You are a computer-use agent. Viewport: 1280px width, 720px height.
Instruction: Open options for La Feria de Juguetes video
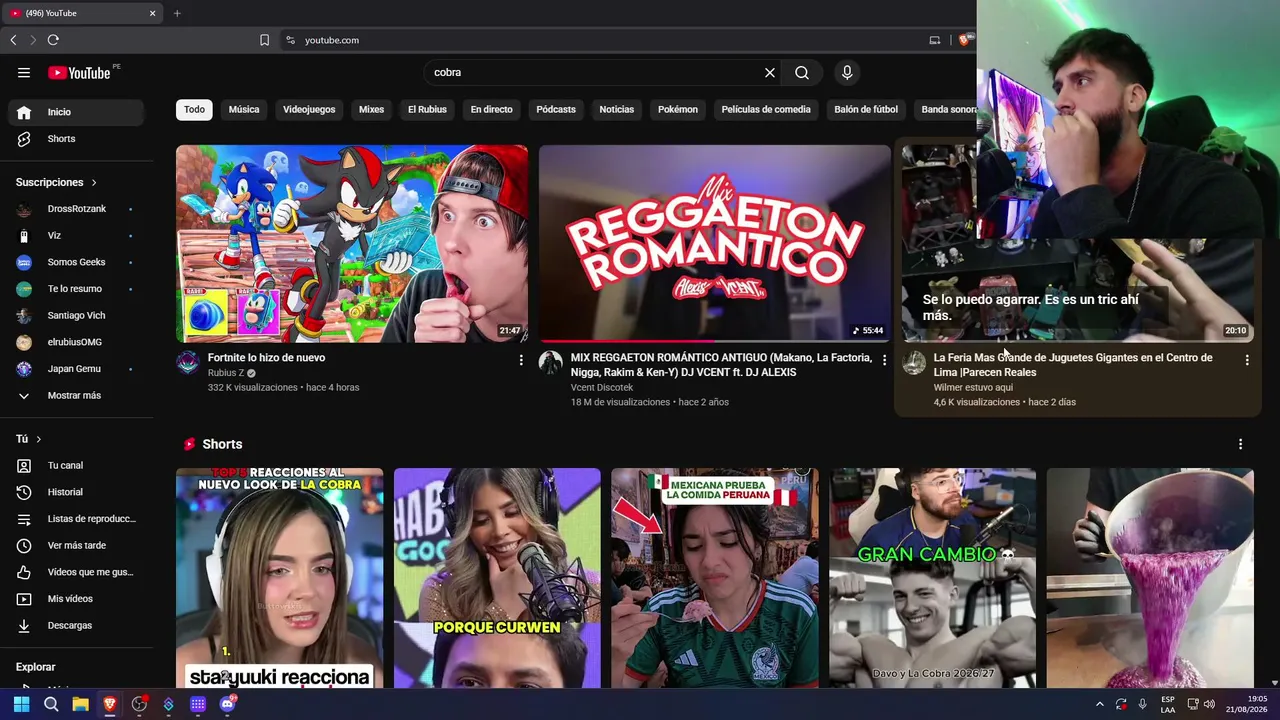1247,360
